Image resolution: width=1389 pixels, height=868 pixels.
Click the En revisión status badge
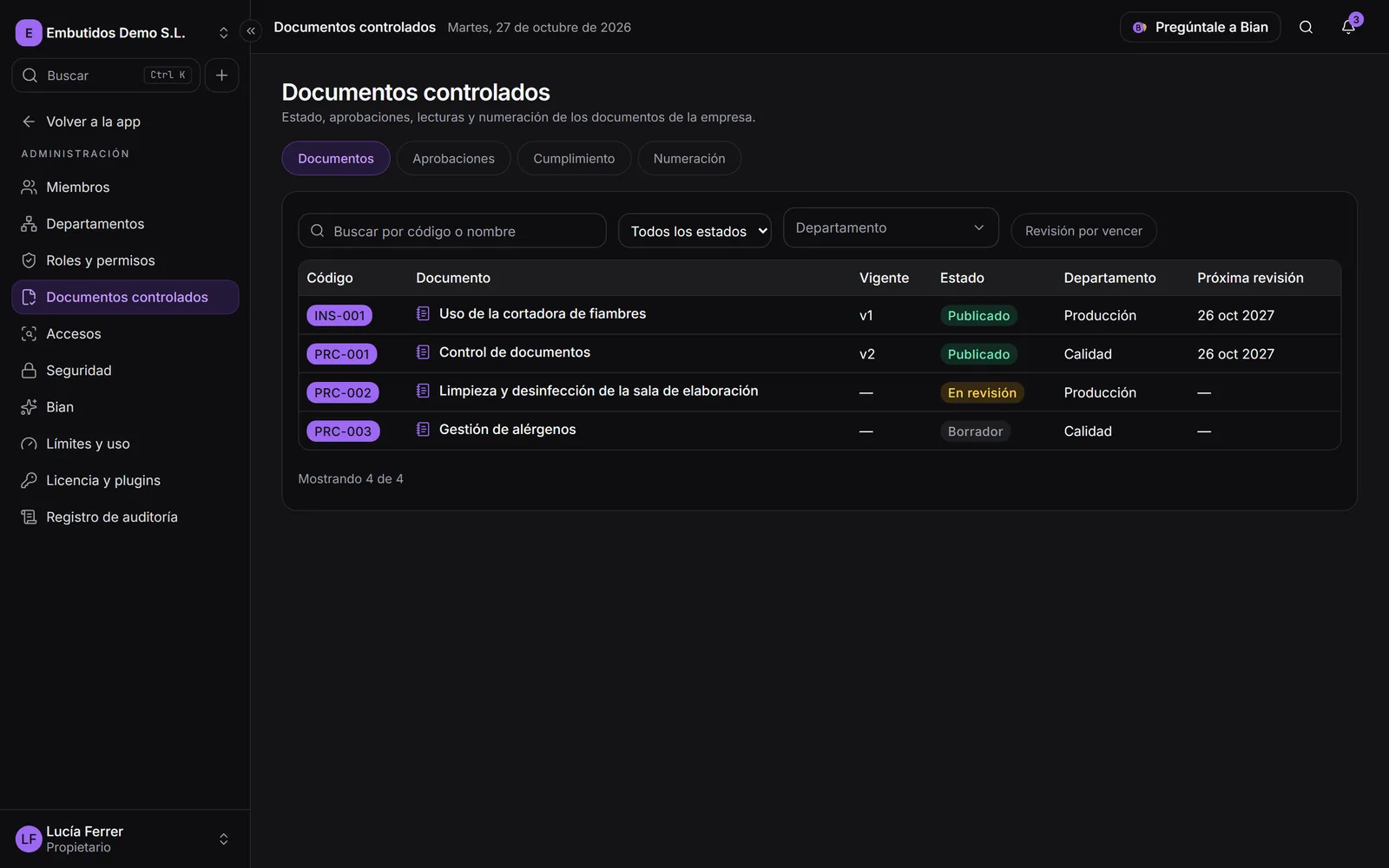tap(982, 393)
